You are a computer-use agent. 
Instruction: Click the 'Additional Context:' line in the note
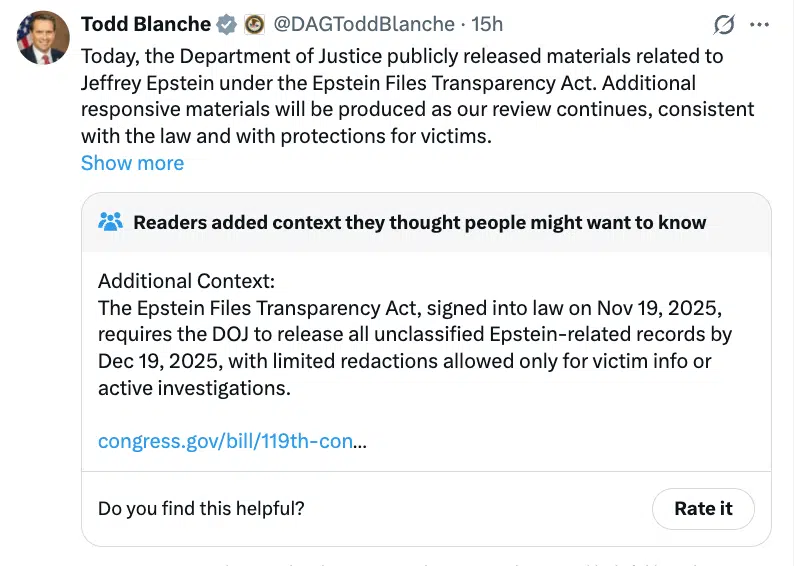point(186,281)
